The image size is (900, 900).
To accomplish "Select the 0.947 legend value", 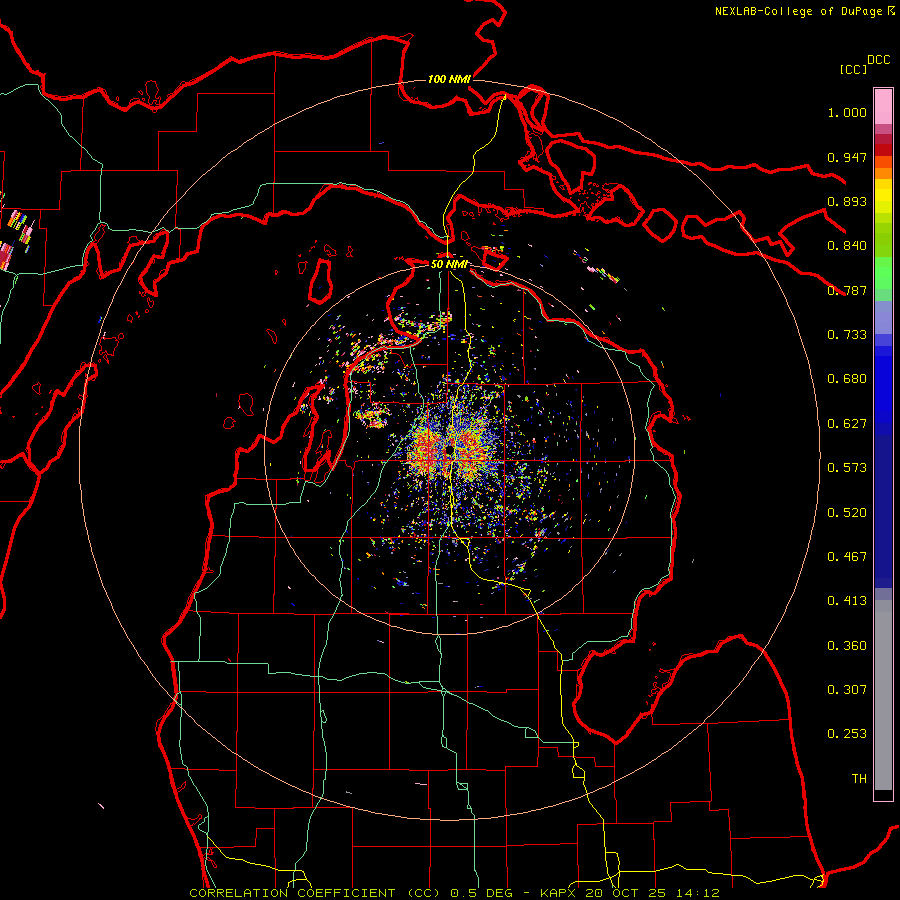I will click(x=847, y=157).
